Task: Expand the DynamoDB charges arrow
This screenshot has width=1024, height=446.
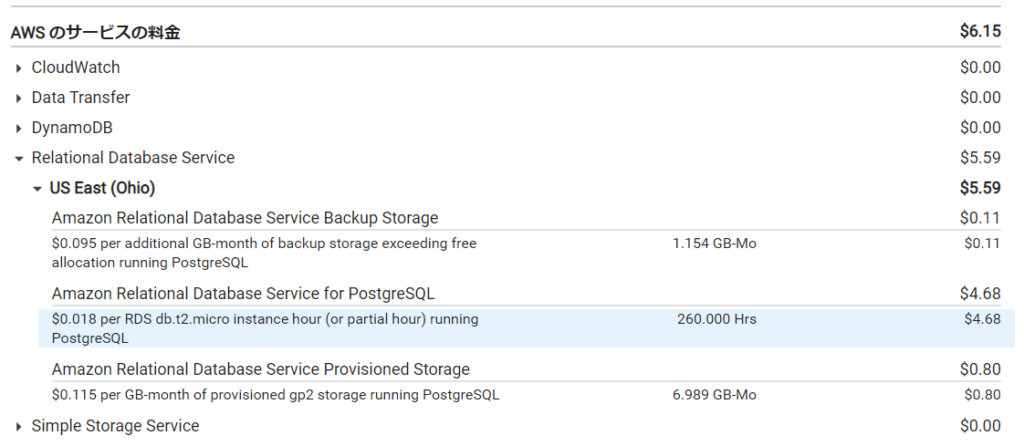Action: tap(19, 128)
